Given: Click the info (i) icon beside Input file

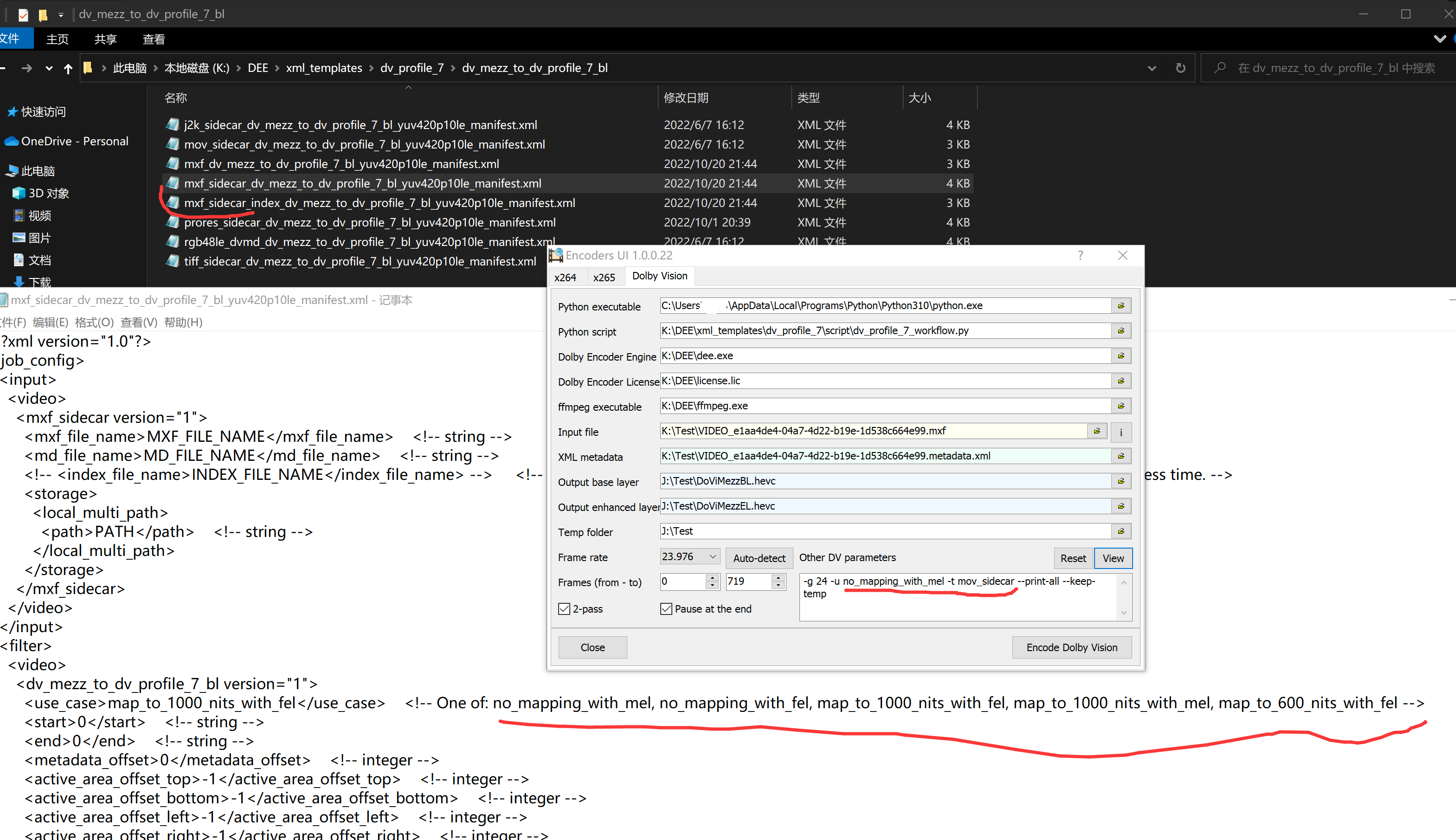Looking at the screenshot, I should [1121, 432].
